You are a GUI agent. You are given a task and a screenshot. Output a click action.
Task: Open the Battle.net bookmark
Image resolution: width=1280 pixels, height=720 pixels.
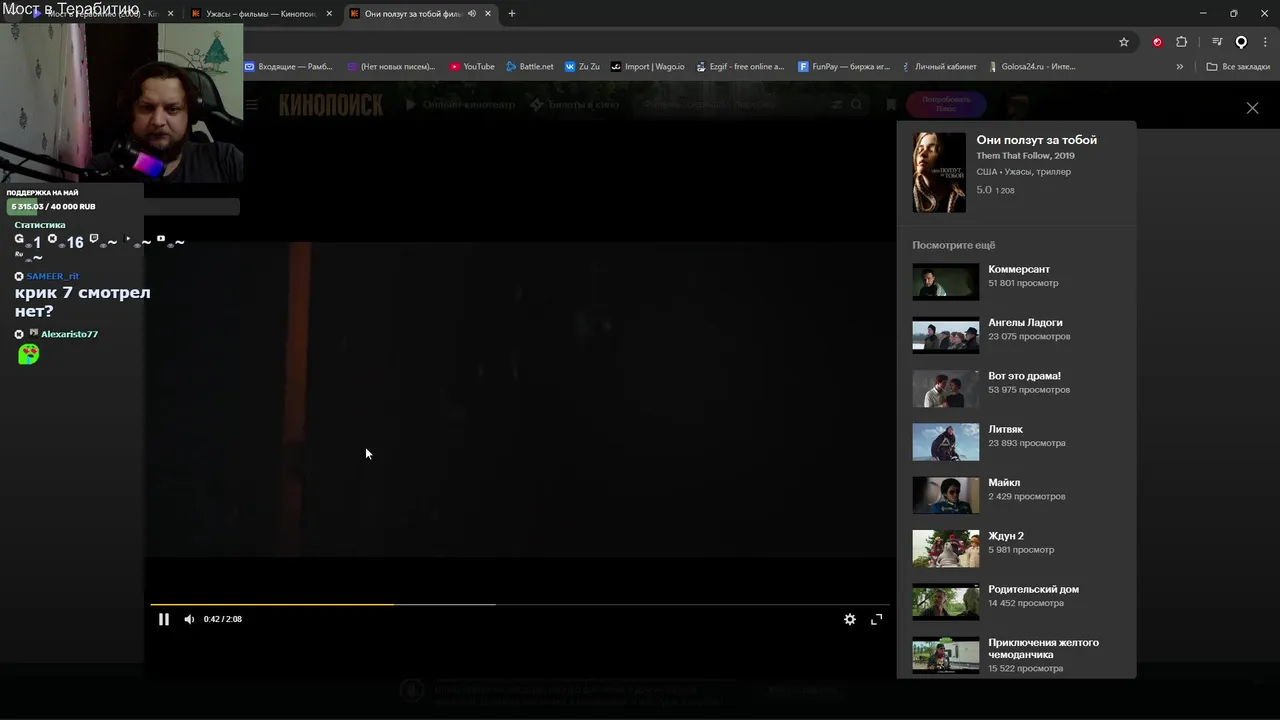click(x=529, y=67)
